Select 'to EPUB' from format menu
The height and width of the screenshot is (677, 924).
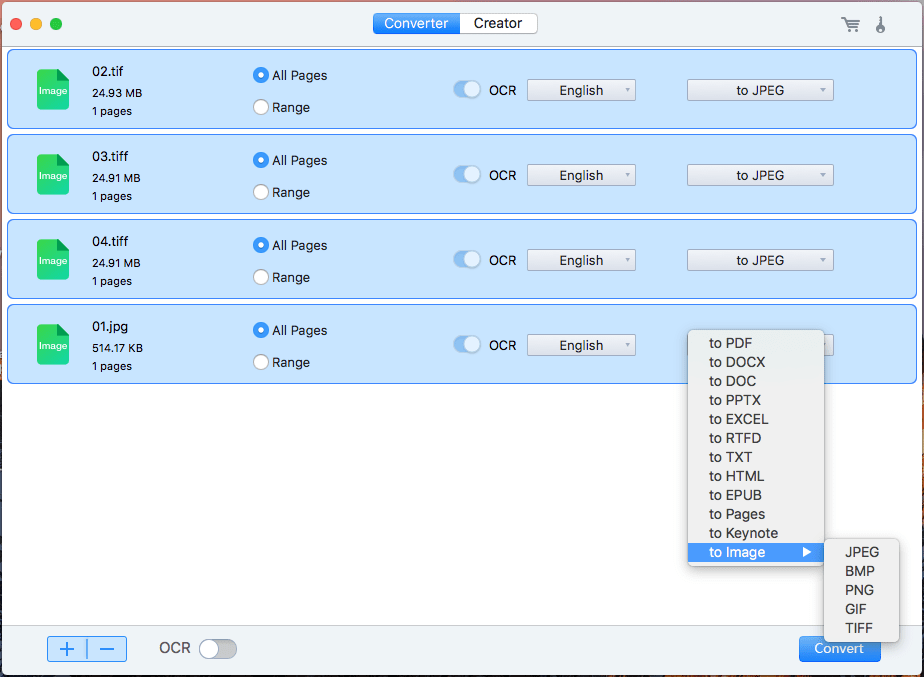tap(755, 495)
